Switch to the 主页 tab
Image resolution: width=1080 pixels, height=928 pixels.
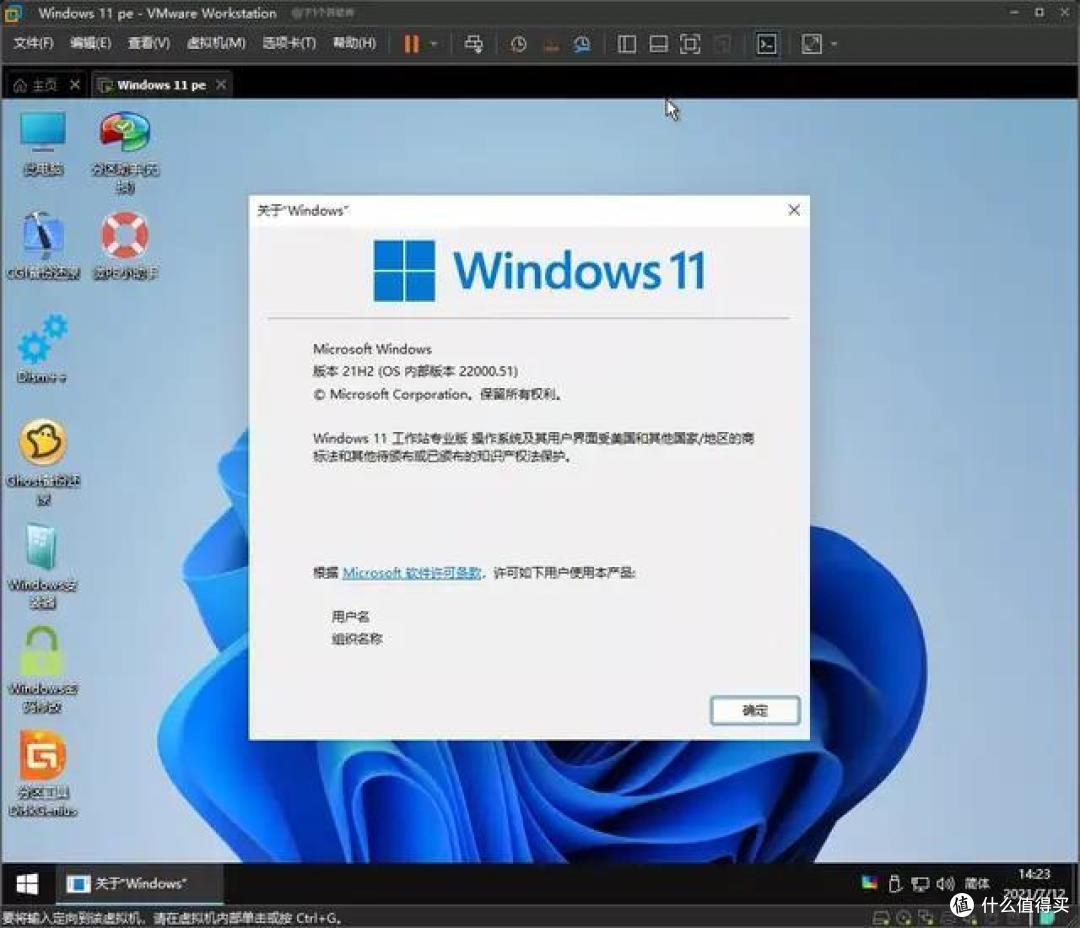click(42, 85)
